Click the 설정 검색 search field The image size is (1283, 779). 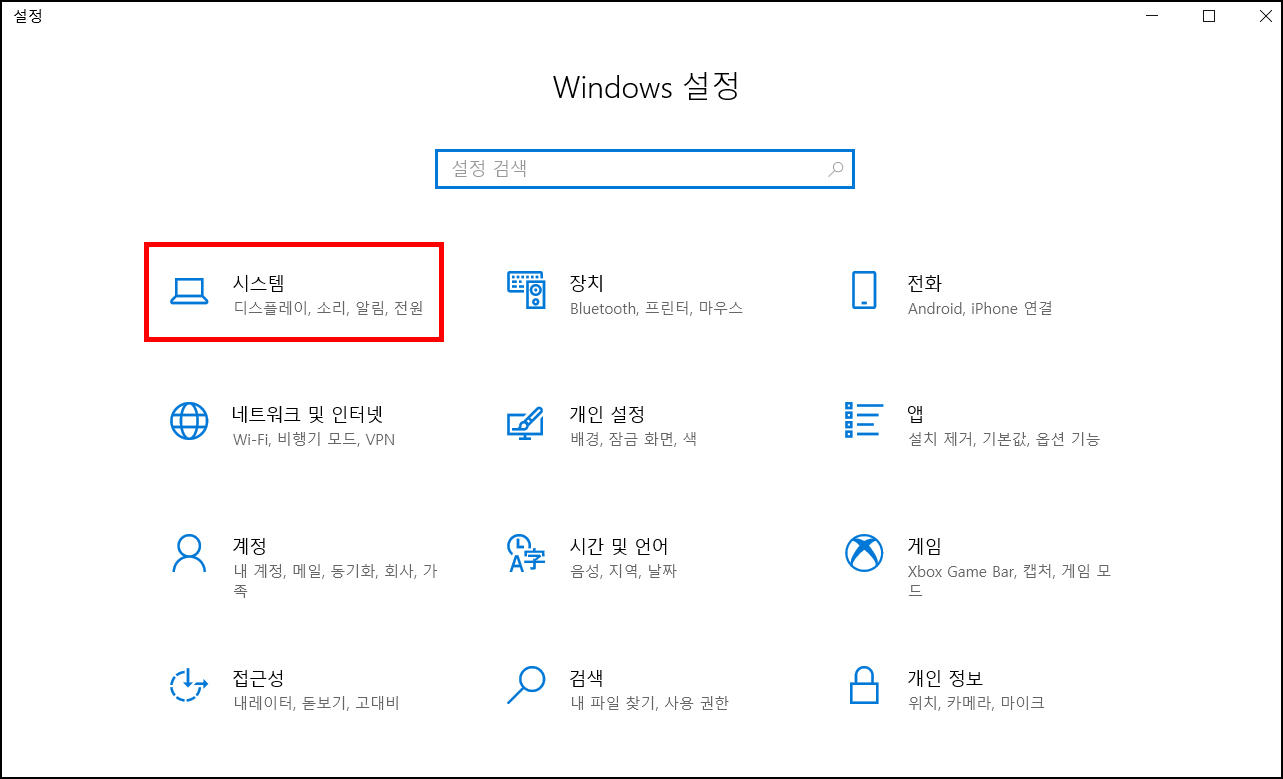pos(645,169)
